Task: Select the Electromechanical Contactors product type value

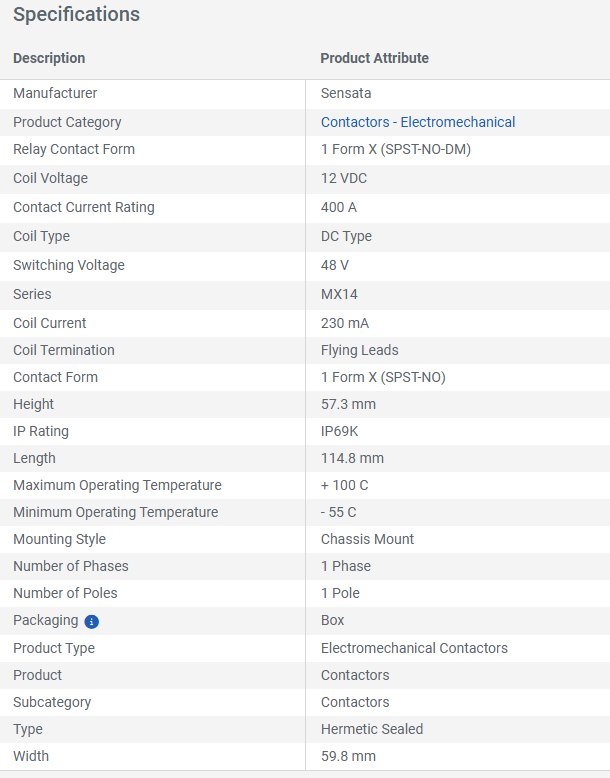Action: pos(414,648)
